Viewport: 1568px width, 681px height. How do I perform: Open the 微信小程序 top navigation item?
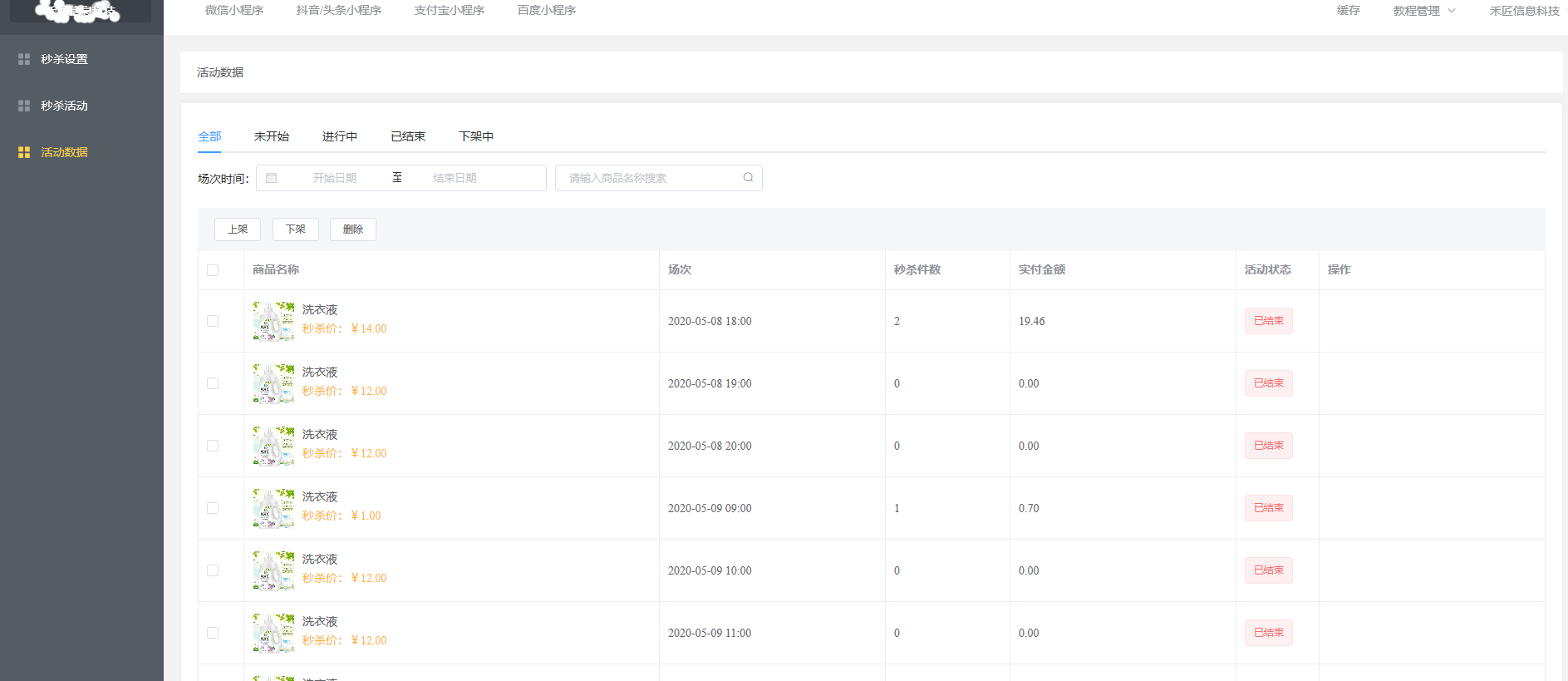pos(234,11)
